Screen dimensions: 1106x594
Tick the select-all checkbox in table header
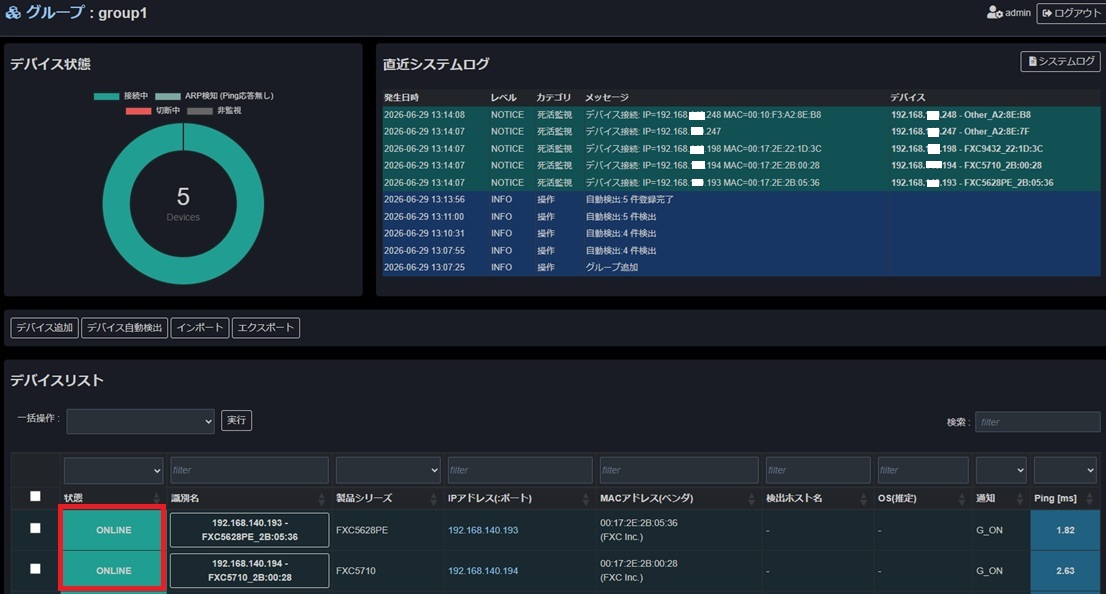pos(35,496)
